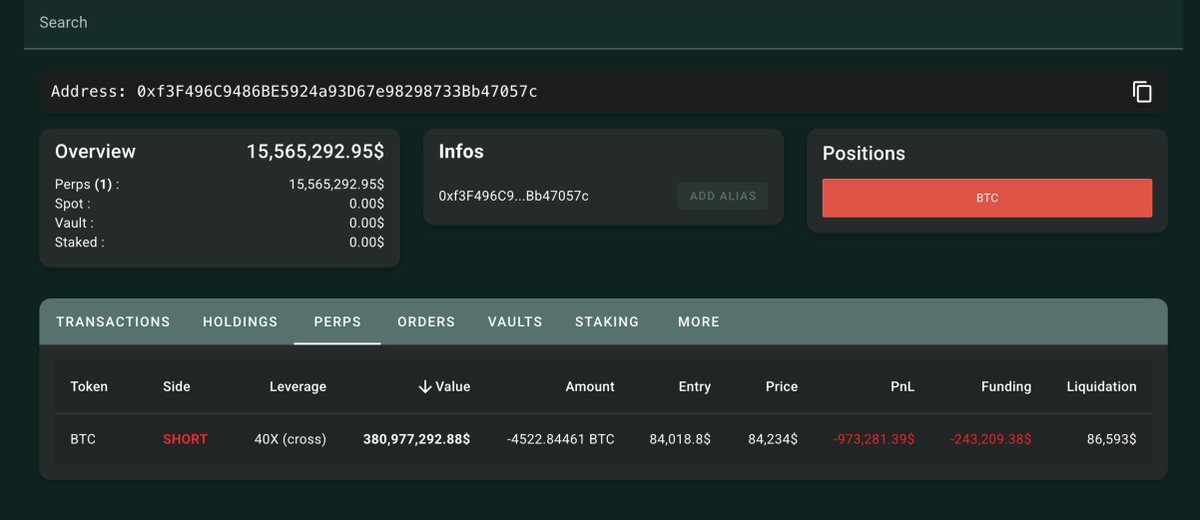Click the Liquidation column header
1200x520 pixels.
(1102, 386)
